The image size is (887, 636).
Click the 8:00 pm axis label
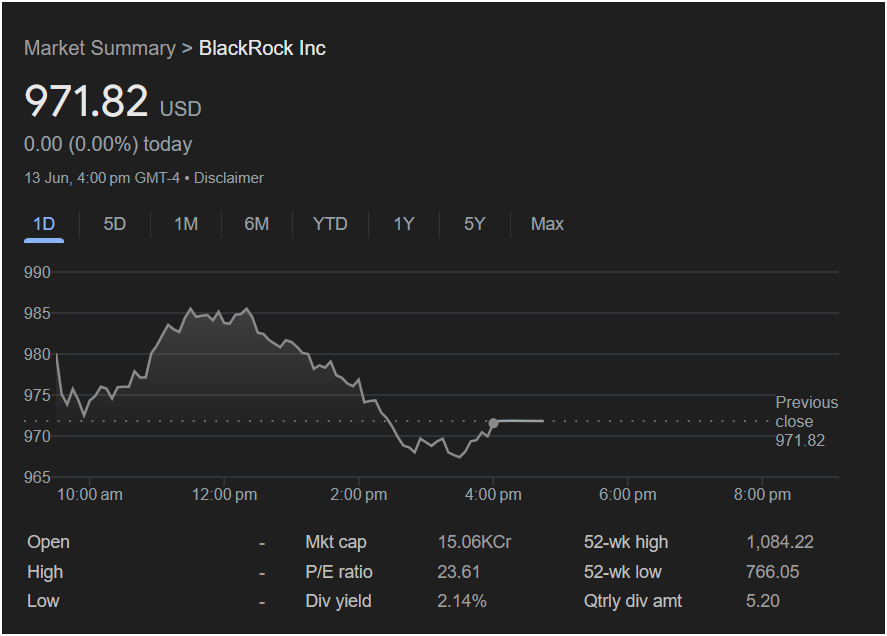coord(762,495)
